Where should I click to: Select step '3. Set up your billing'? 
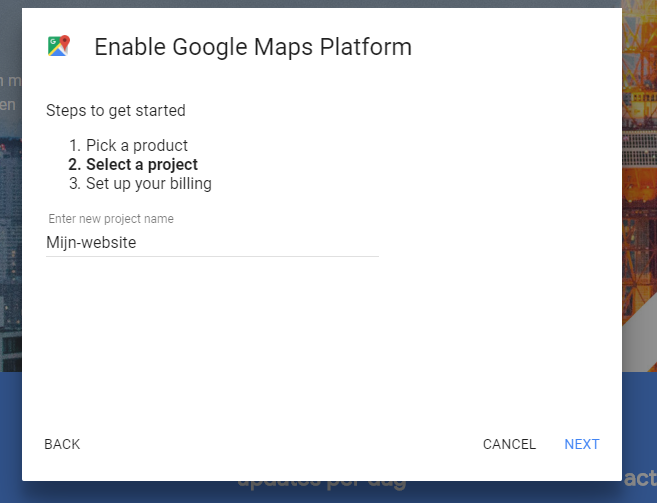(140, 184)
